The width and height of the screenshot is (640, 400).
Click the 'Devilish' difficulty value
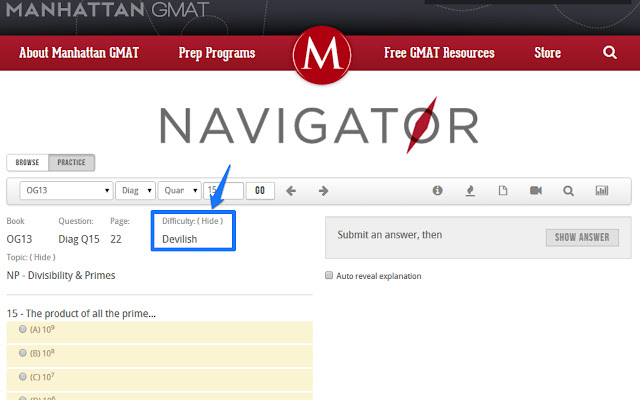(x=180, y=239)
